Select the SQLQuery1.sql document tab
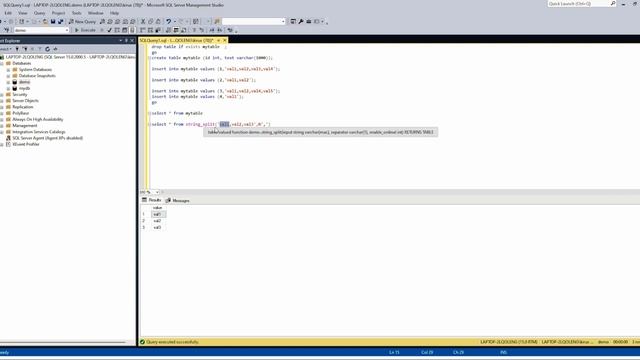Screen dimensions: 640x360 click(176, 40)
